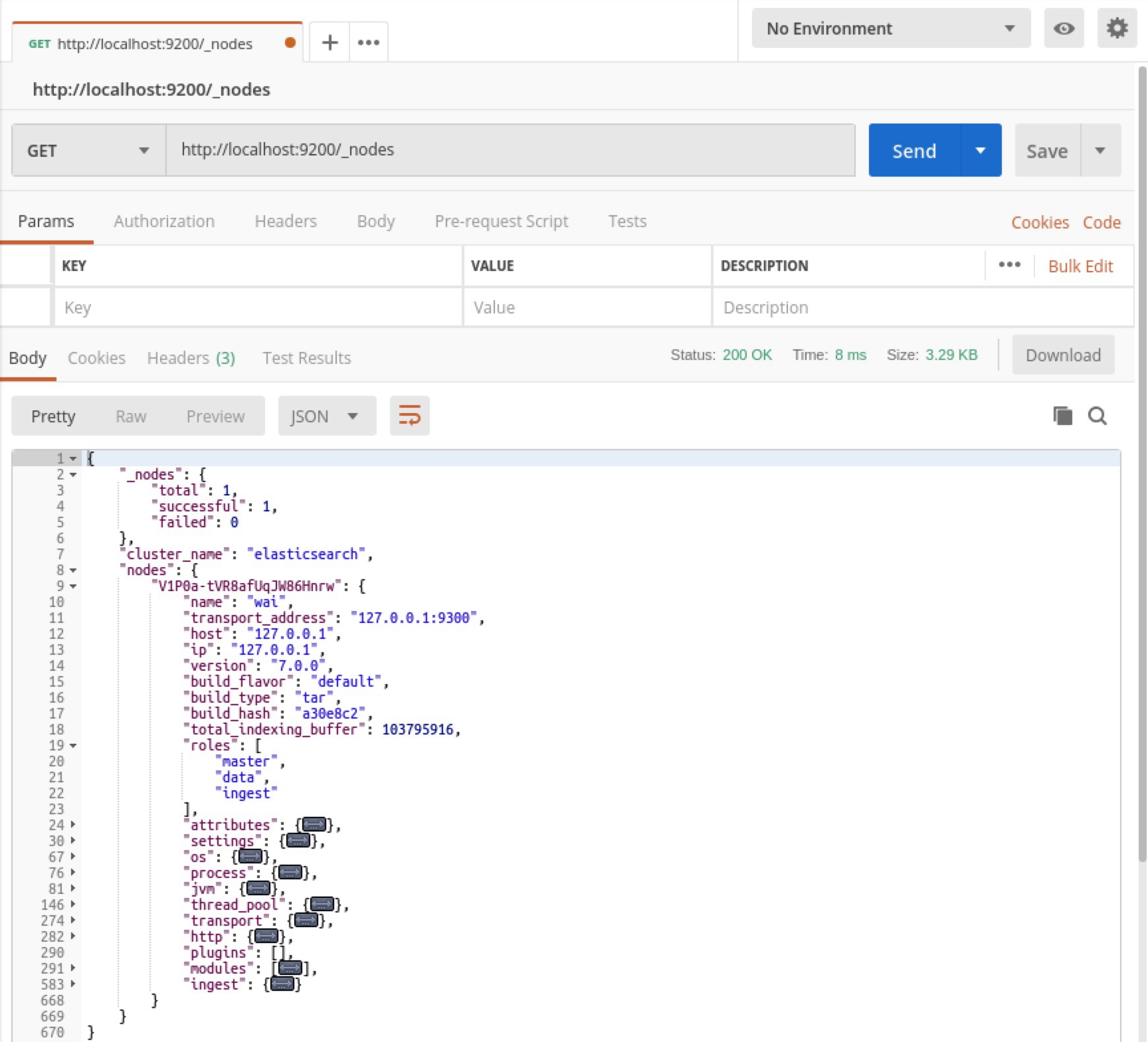Image resolution: width=1148 pixels, height=1042 pixels.
Task: Collapse _nodes object at line 2
Action: [73, 475]
